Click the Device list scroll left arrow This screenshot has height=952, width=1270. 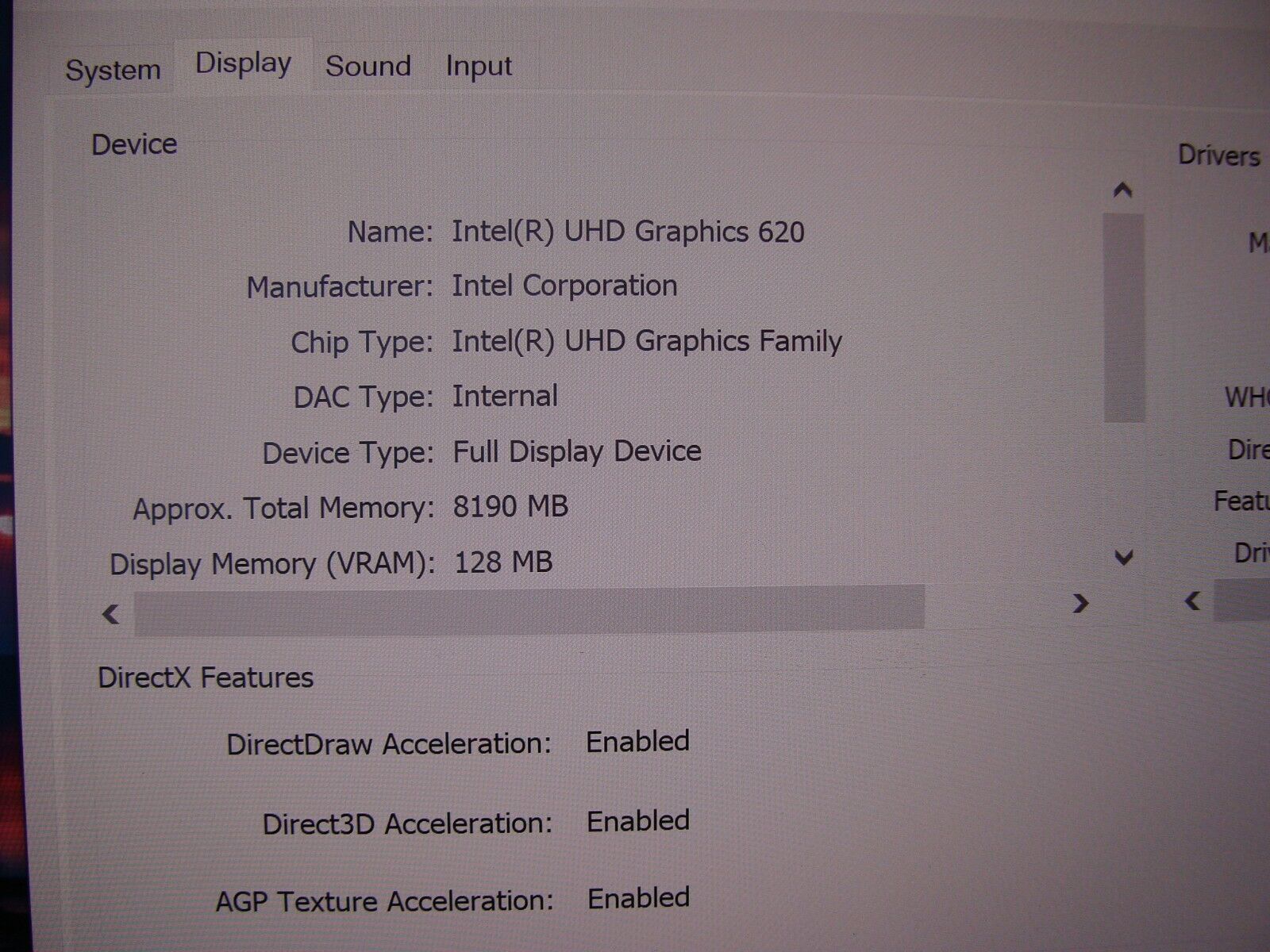[x=111, y=613]
